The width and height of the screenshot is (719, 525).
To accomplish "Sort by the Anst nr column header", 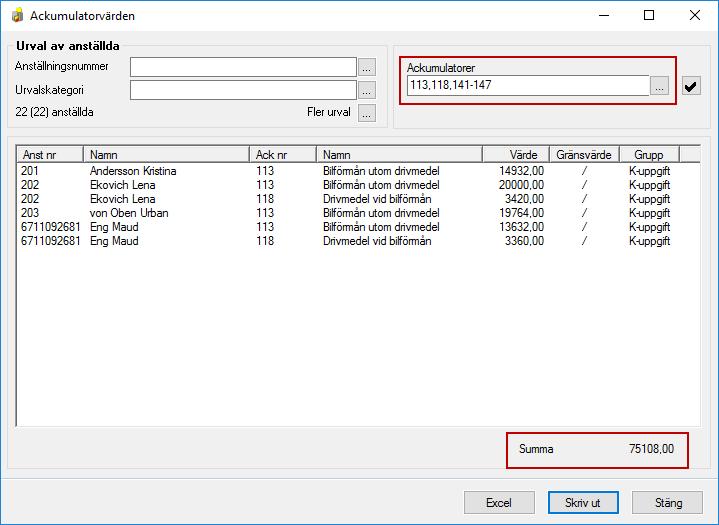I will point(50,155).
